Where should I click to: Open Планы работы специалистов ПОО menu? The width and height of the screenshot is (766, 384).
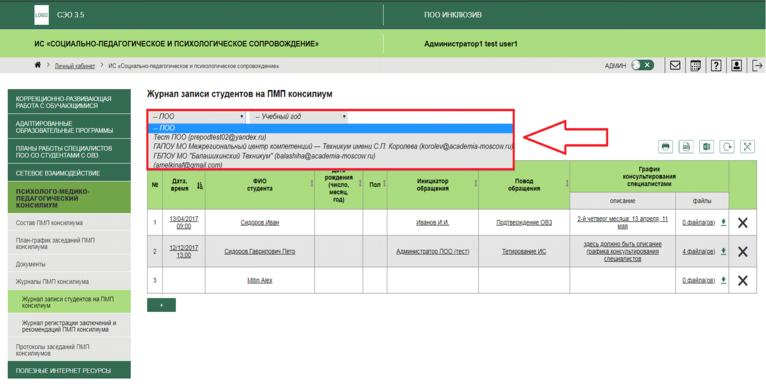[69, 151]
